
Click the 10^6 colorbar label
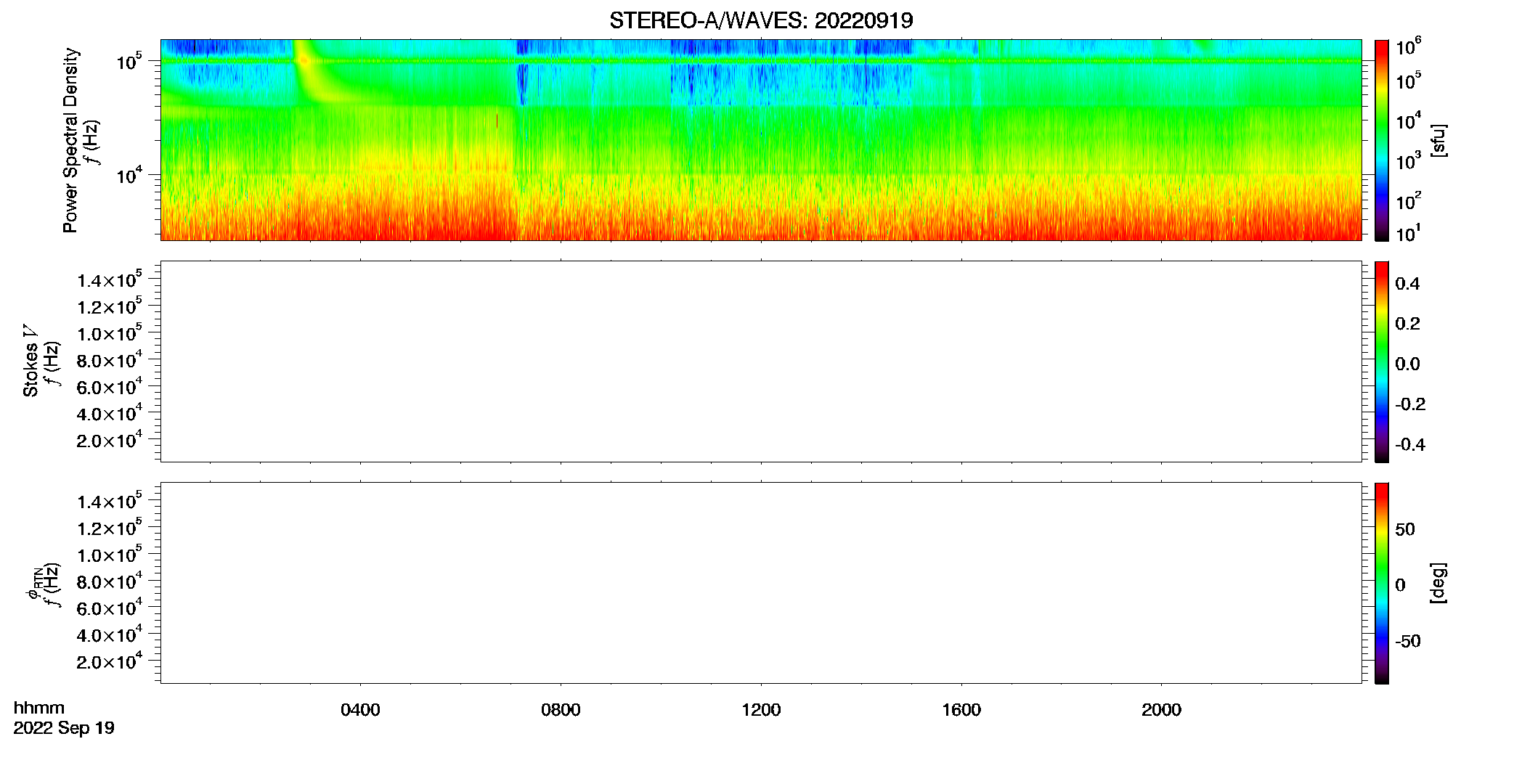[1408, 46]
